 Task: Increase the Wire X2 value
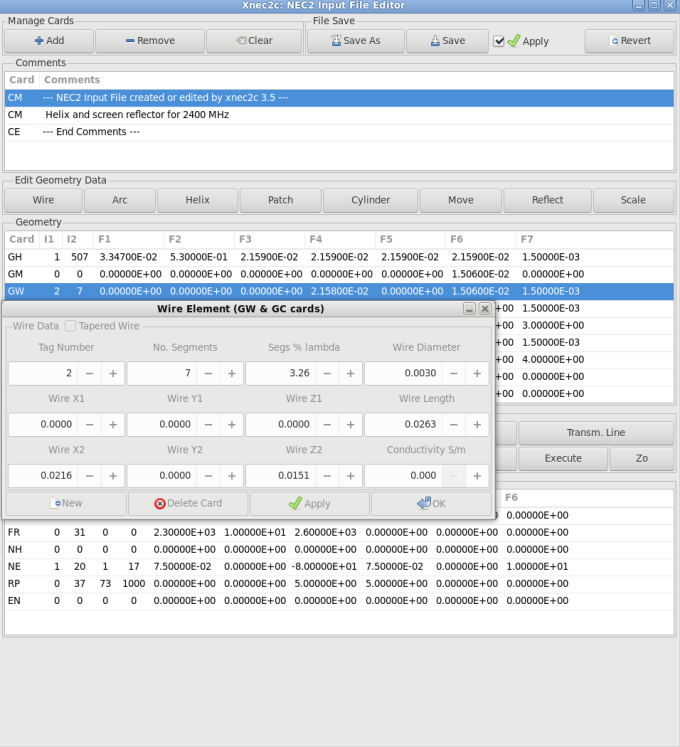[113, 476]
